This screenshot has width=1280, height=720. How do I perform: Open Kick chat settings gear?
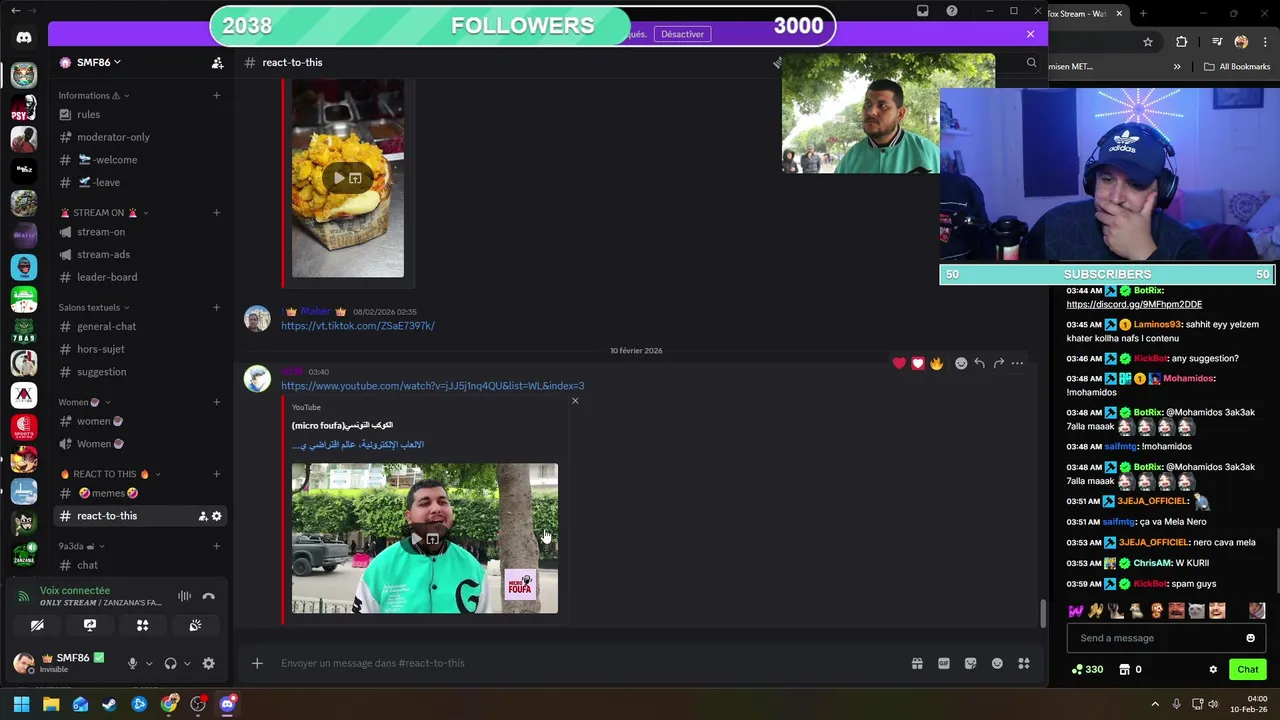coord(1213,670)
